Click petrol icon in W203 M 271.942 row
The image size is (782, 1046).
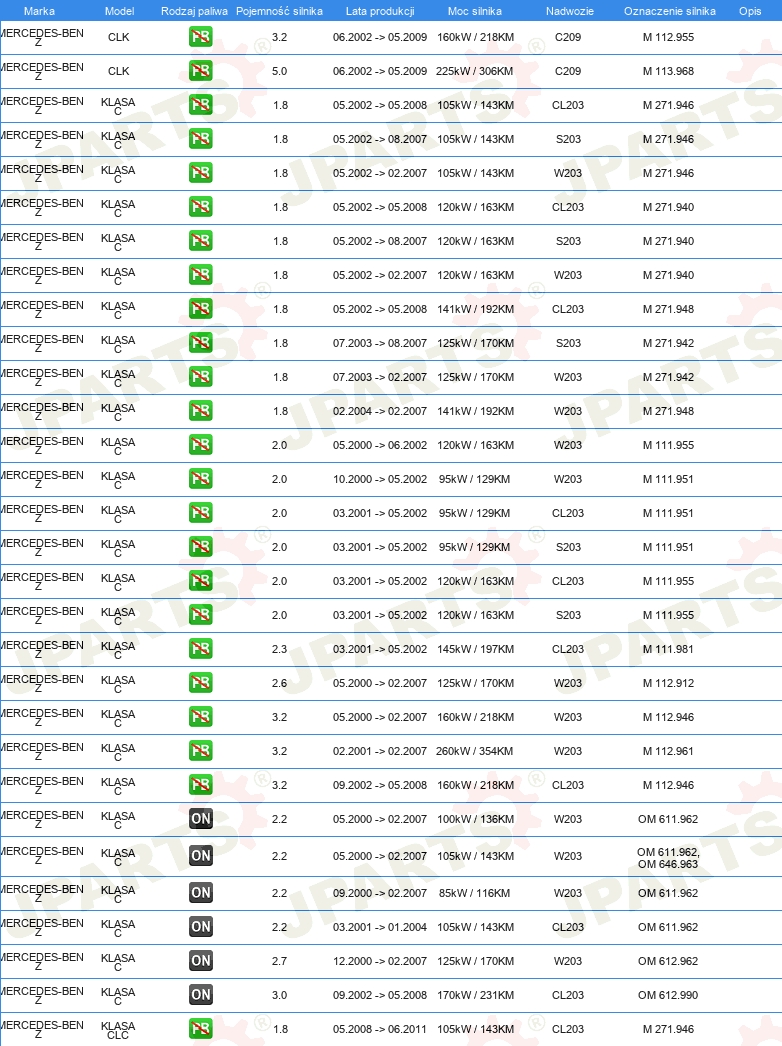pos(200,377)
